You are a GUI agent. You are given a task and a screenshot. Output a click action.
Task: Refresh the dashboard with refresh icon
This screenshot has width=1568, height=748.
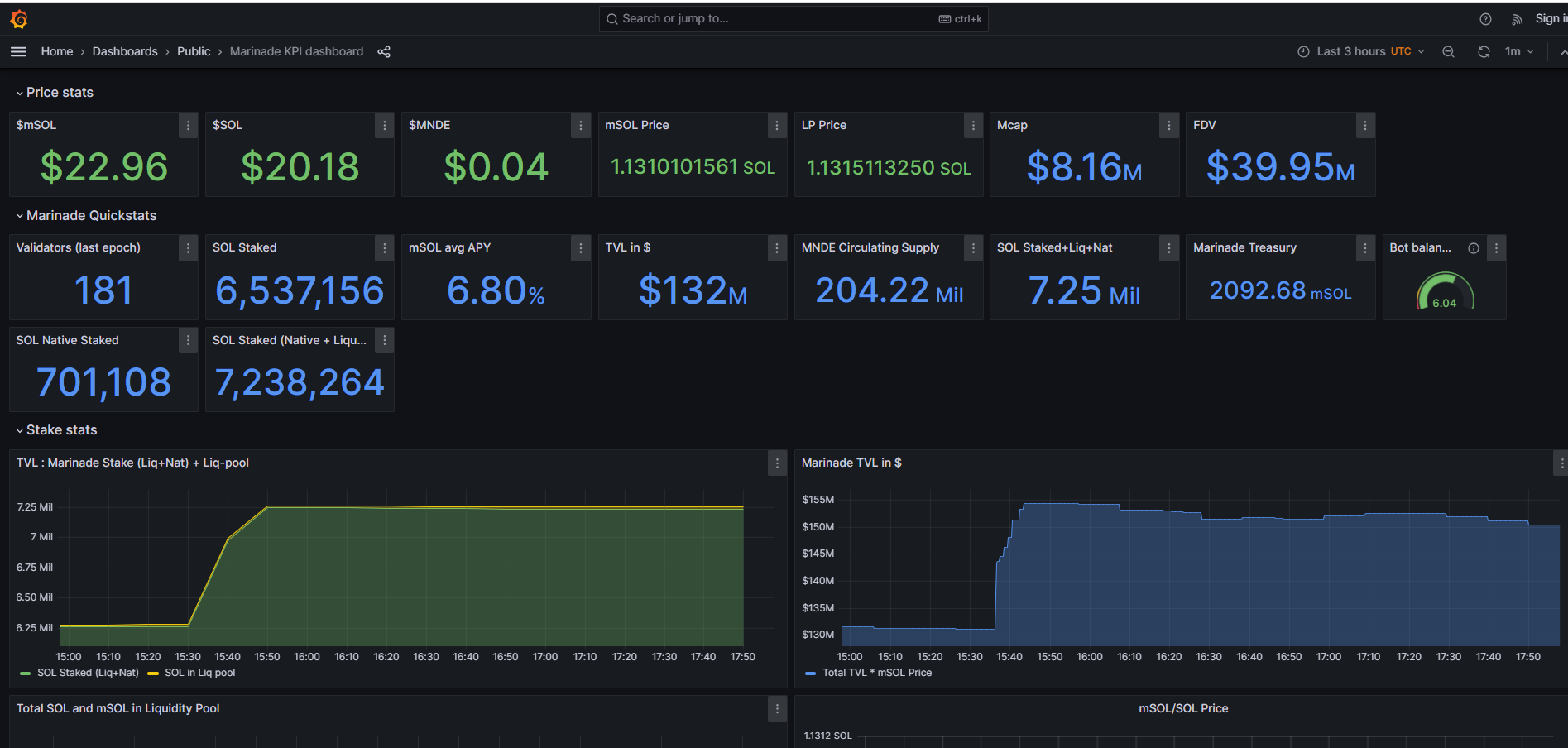click(x=1484, y=51)
